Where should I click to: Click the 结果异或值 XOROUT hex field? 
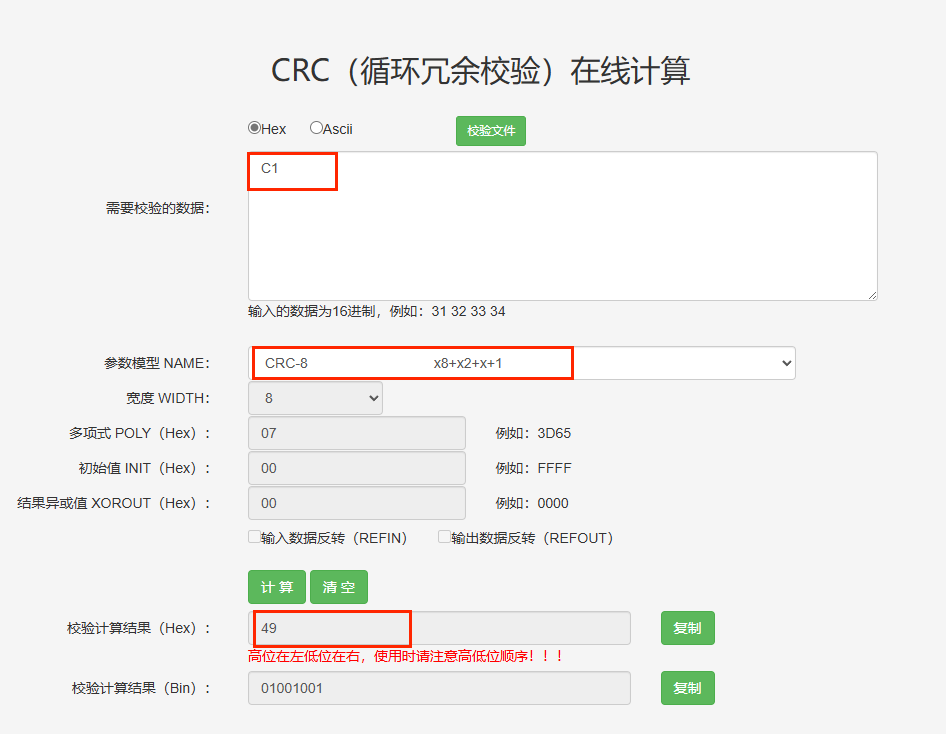[x=357, y=503]
